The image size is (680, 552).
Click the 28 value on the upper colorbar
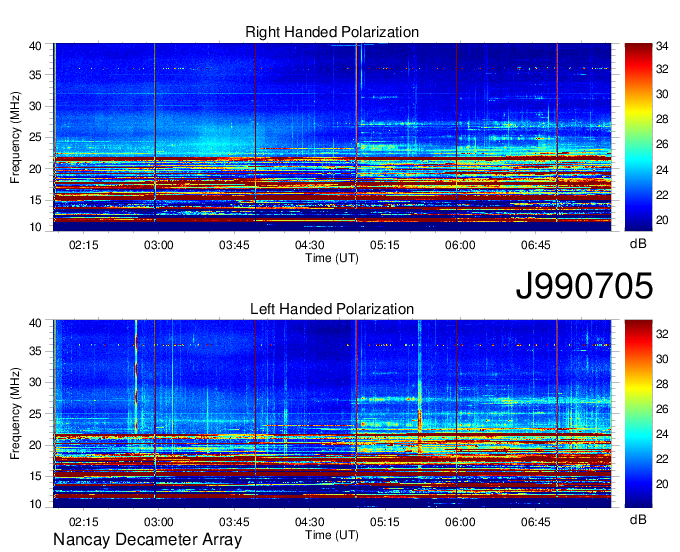click(662, 119)
